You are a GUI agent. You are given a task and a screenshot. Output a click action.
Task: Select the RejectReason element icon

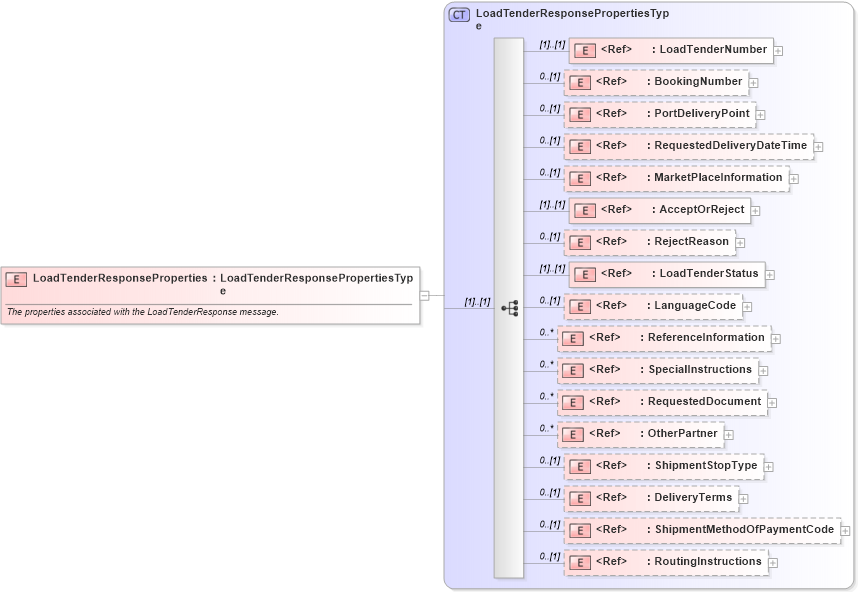(580, 242)
